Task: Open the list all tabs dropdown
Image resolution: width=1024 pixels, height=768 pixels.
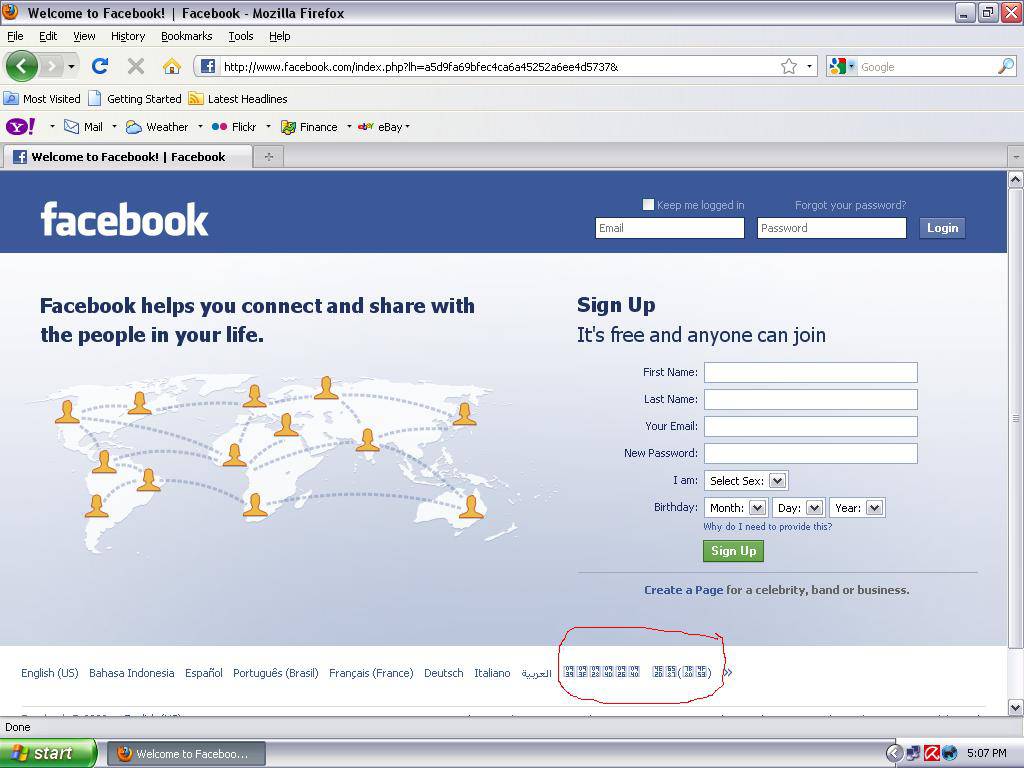Action: tap(1016, 157)
